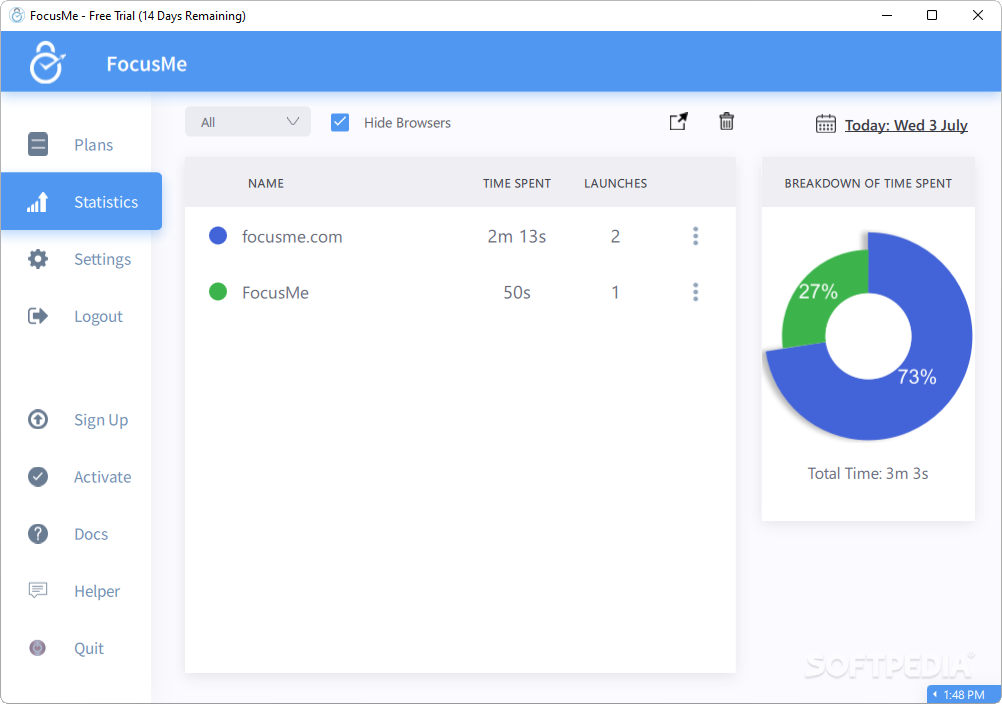Open the Helper entry
The width and height of the screenshot is (1002, 704).
point(96,591)
